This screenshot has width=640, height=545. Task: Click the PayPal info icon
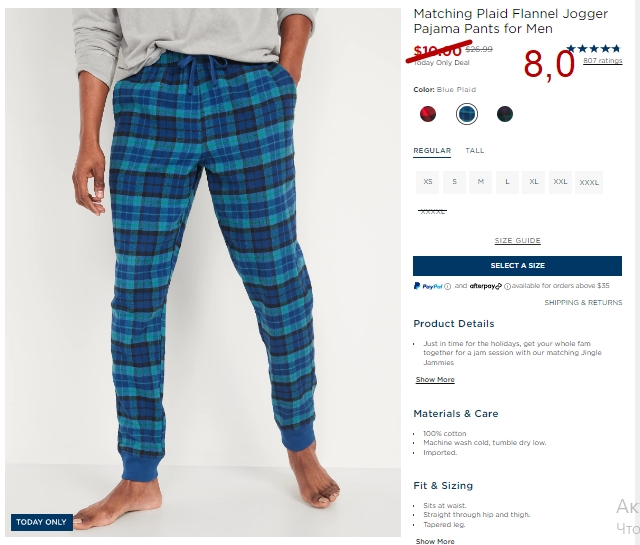447,287
